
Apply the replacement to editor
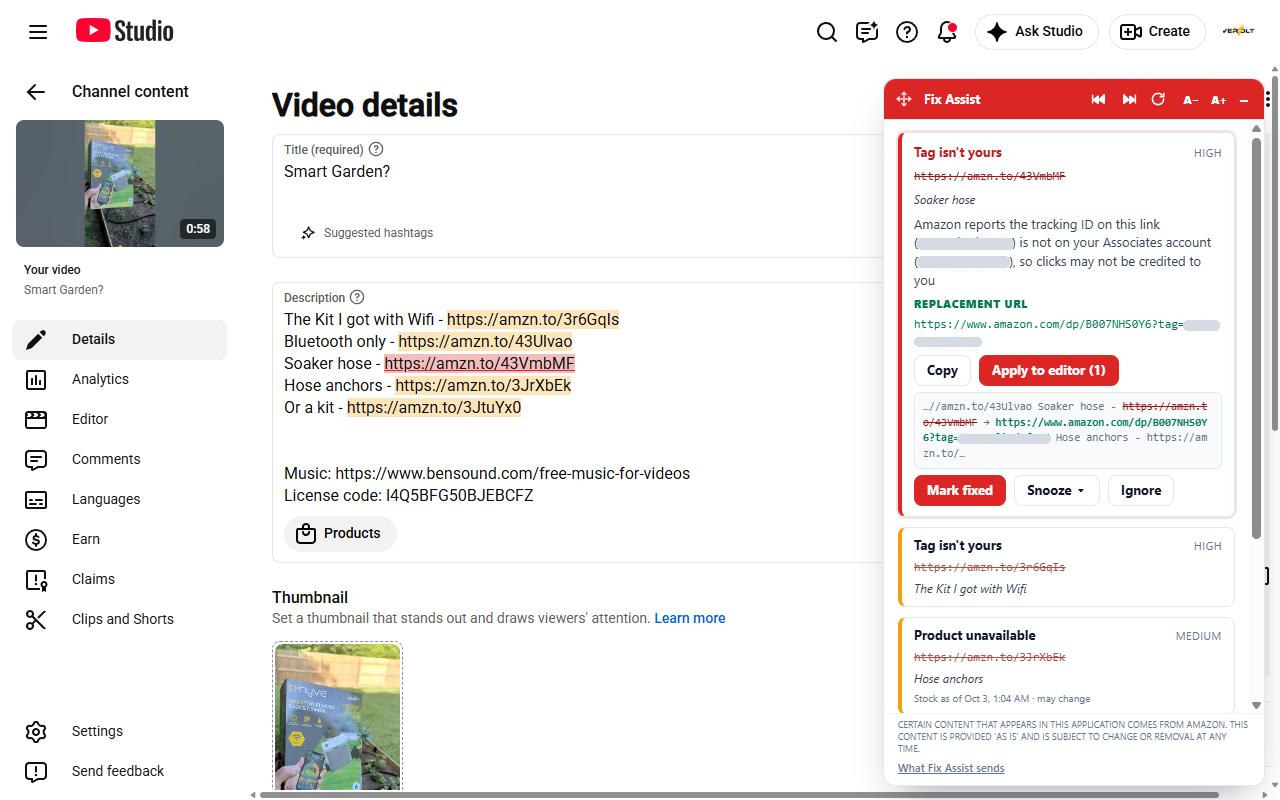pyautogui.click(x=1048, y=370)
